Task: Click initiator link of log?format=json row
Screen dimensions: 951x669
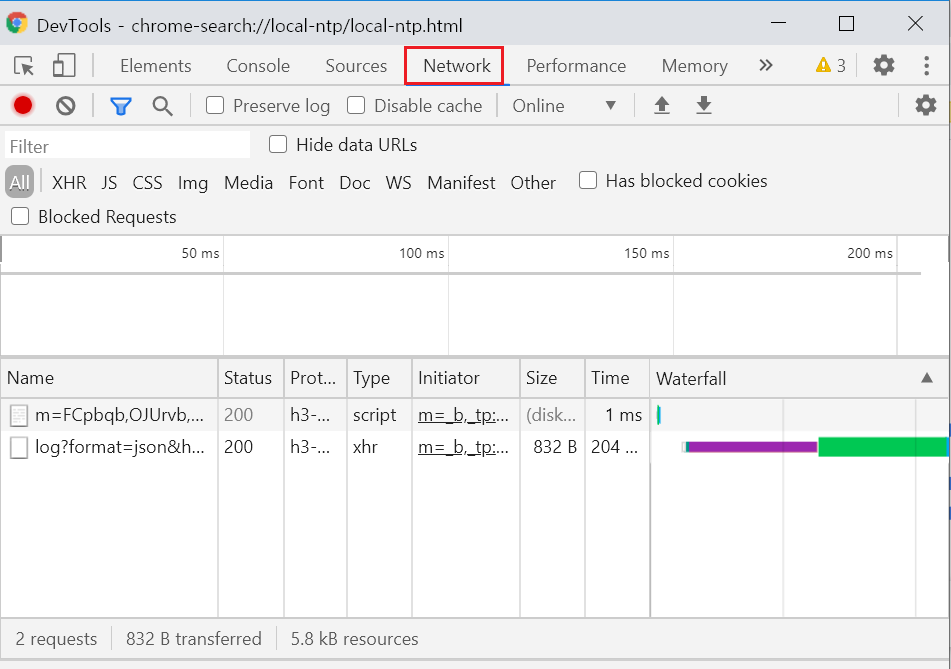Action: point(463,448)
